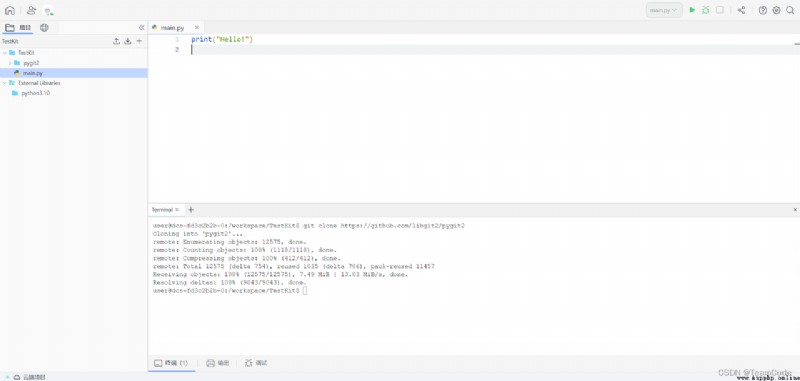Open the share icon
Screen dimensions: 800x381
pos(741,10)
